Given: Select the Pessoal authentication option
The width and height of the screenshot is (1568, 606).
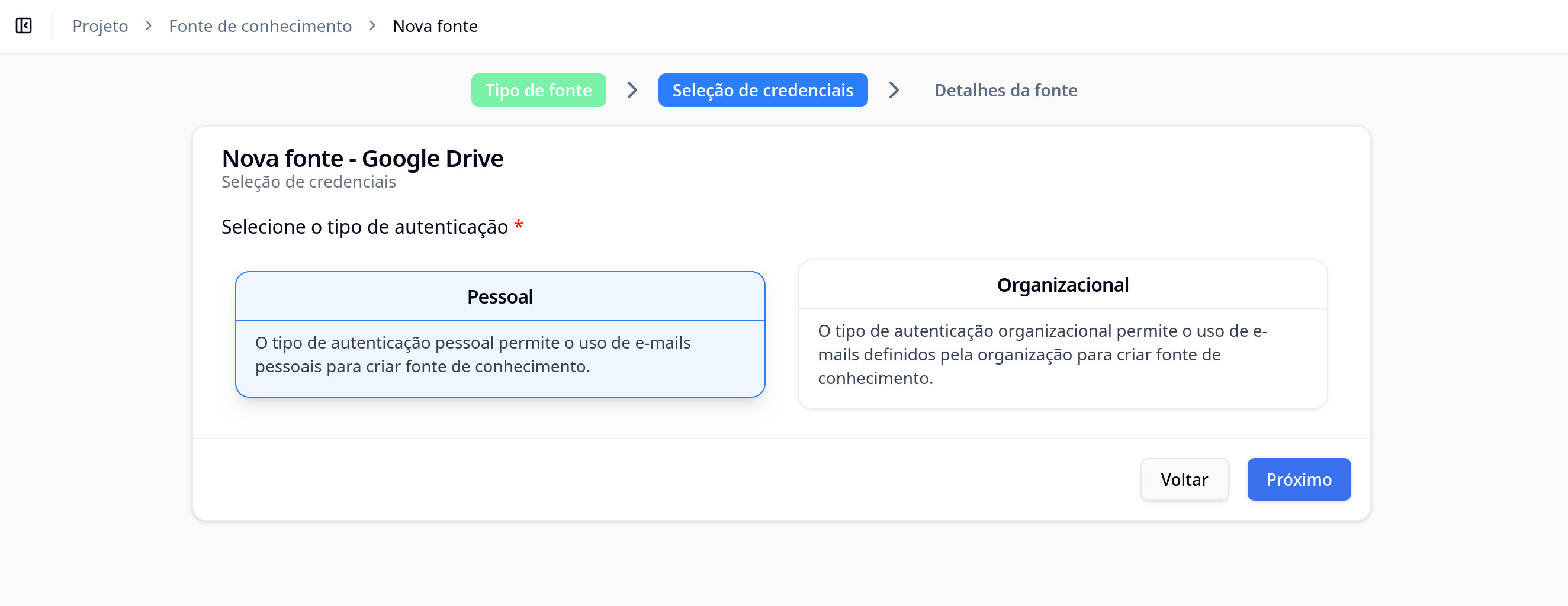Looking at the screenshot, I should pos(500,296).
